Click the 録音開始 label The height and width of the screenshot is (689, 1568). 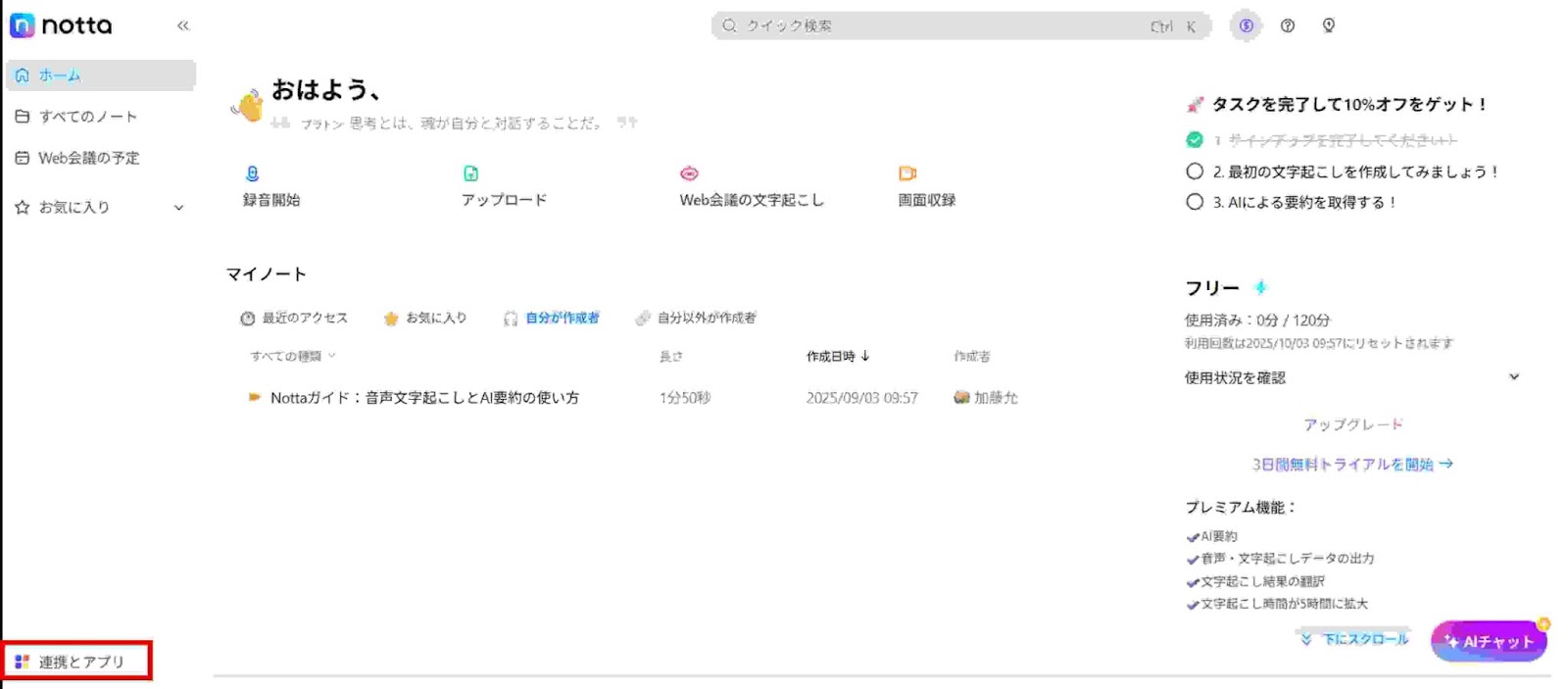(271, 200)
